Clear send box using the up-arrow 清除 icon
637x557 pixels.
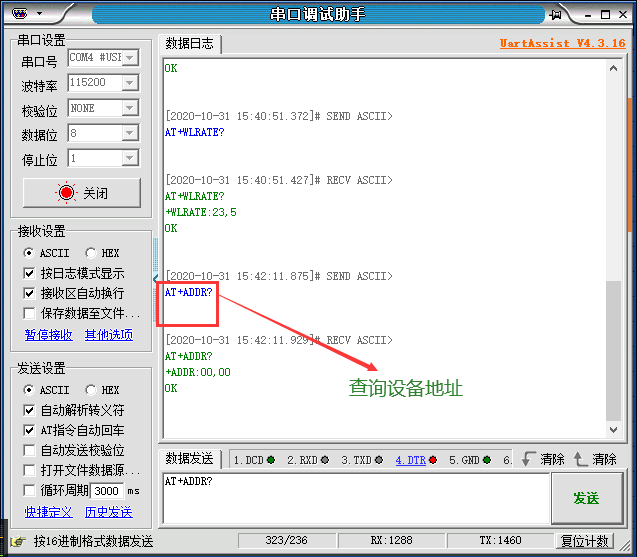(x=580, y=459)
